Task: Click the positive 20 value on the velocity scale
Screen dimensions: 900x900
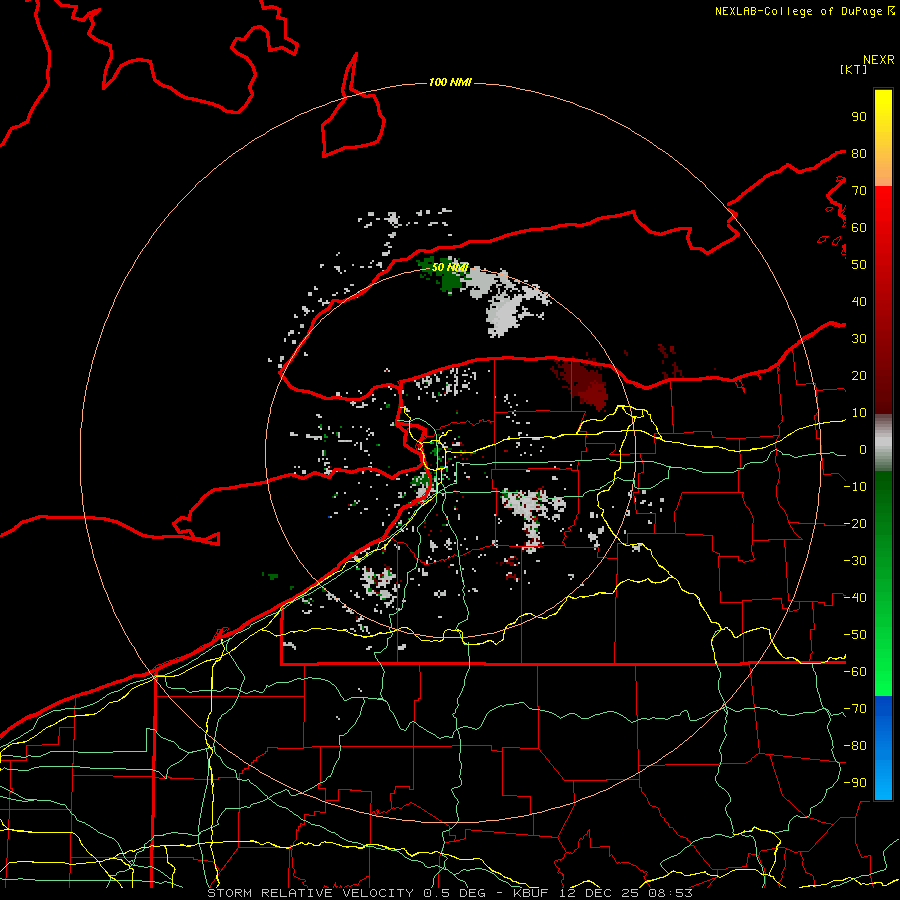Action: (x=859, y=376)
